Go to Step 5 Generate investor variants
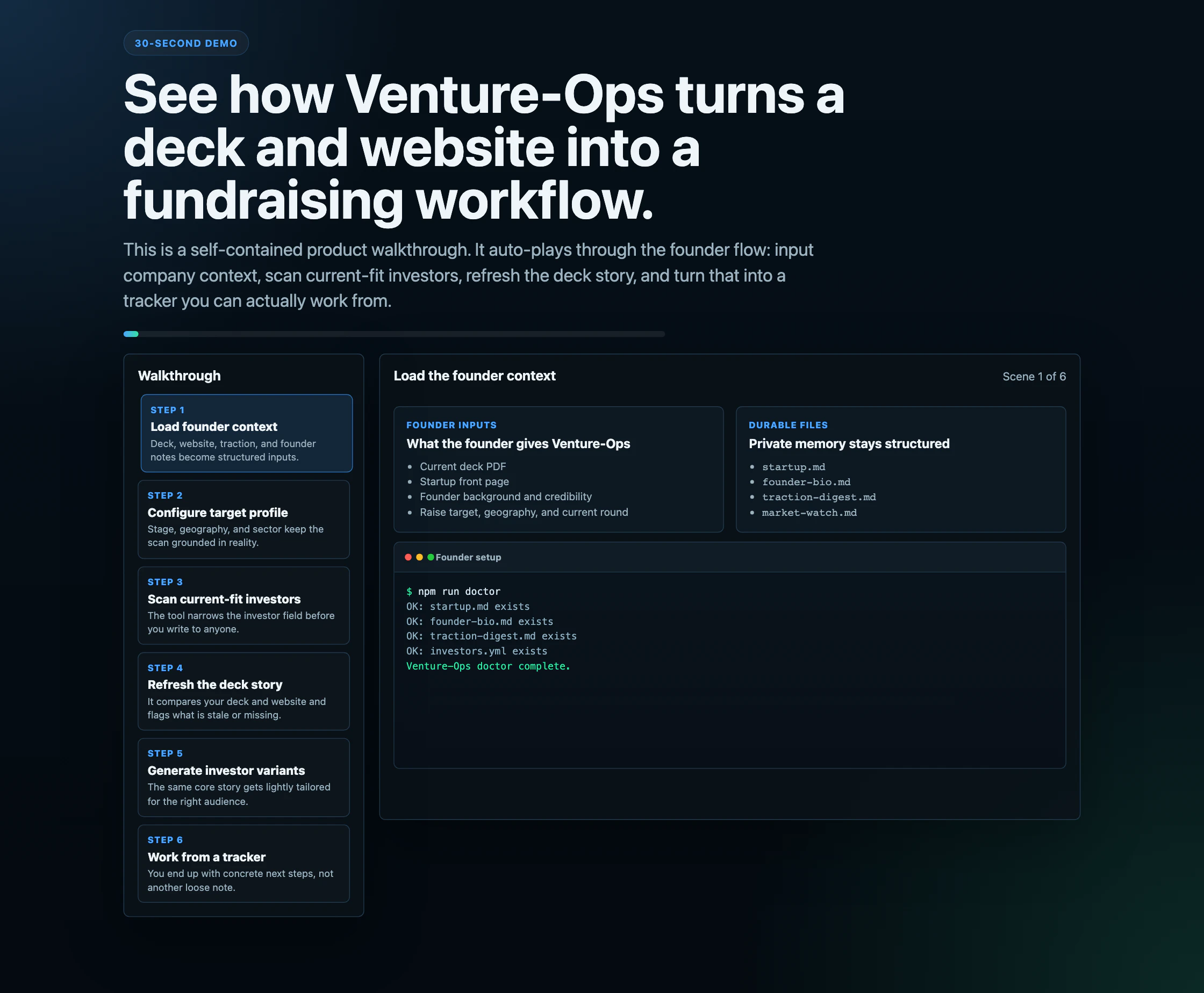This screenshot has width=1204, height=993. tap(244, 778)
